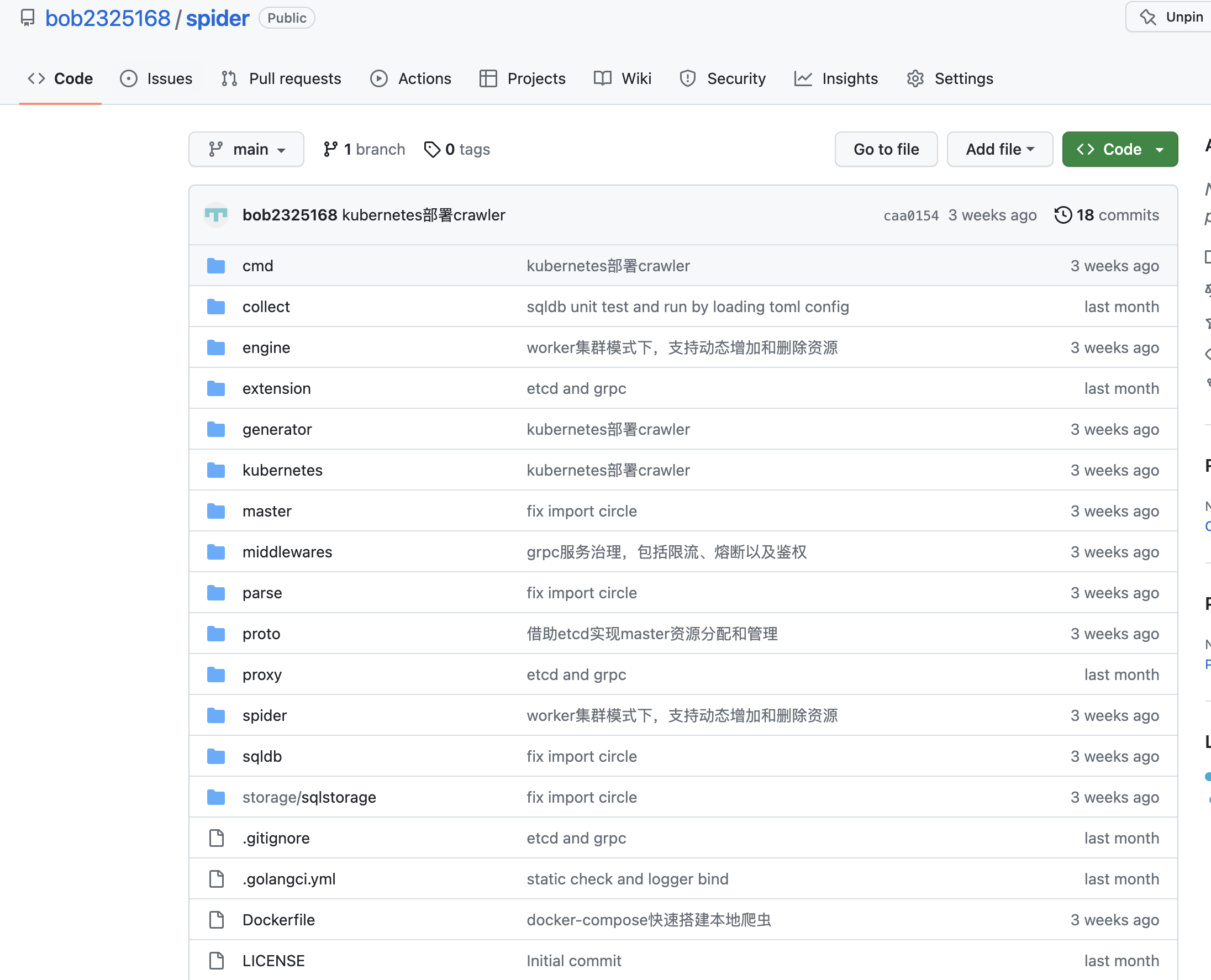
Task: Expand the green Code dropdown
Action: pos(1119,149)
